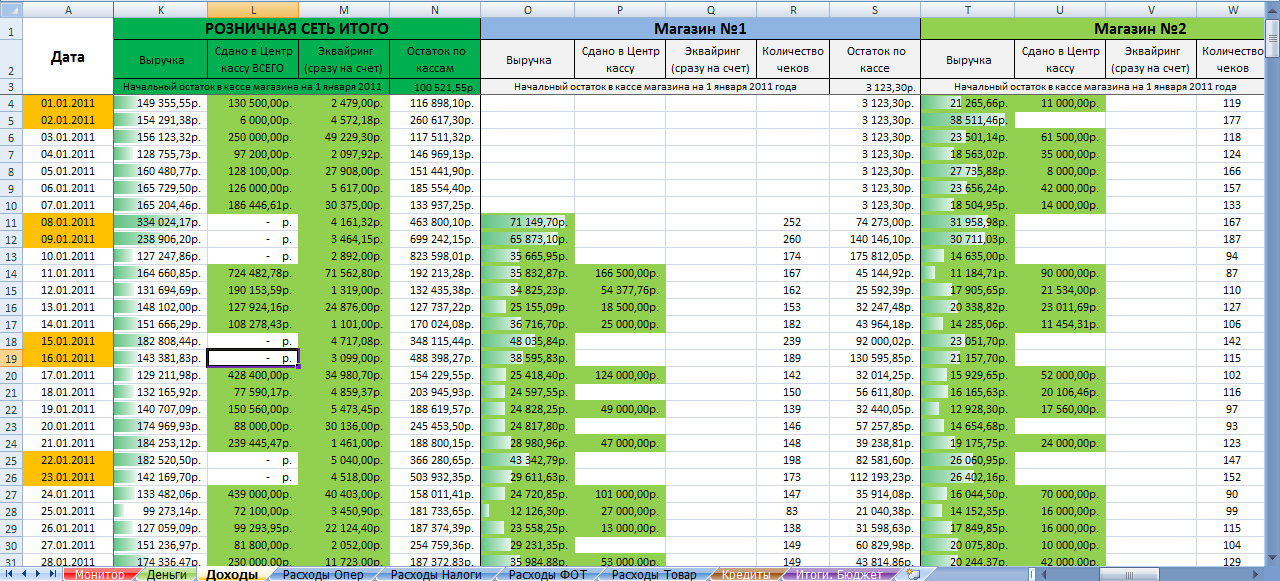
Task: Insert a new worksheet using the tab icon
Action: [912, 575]
